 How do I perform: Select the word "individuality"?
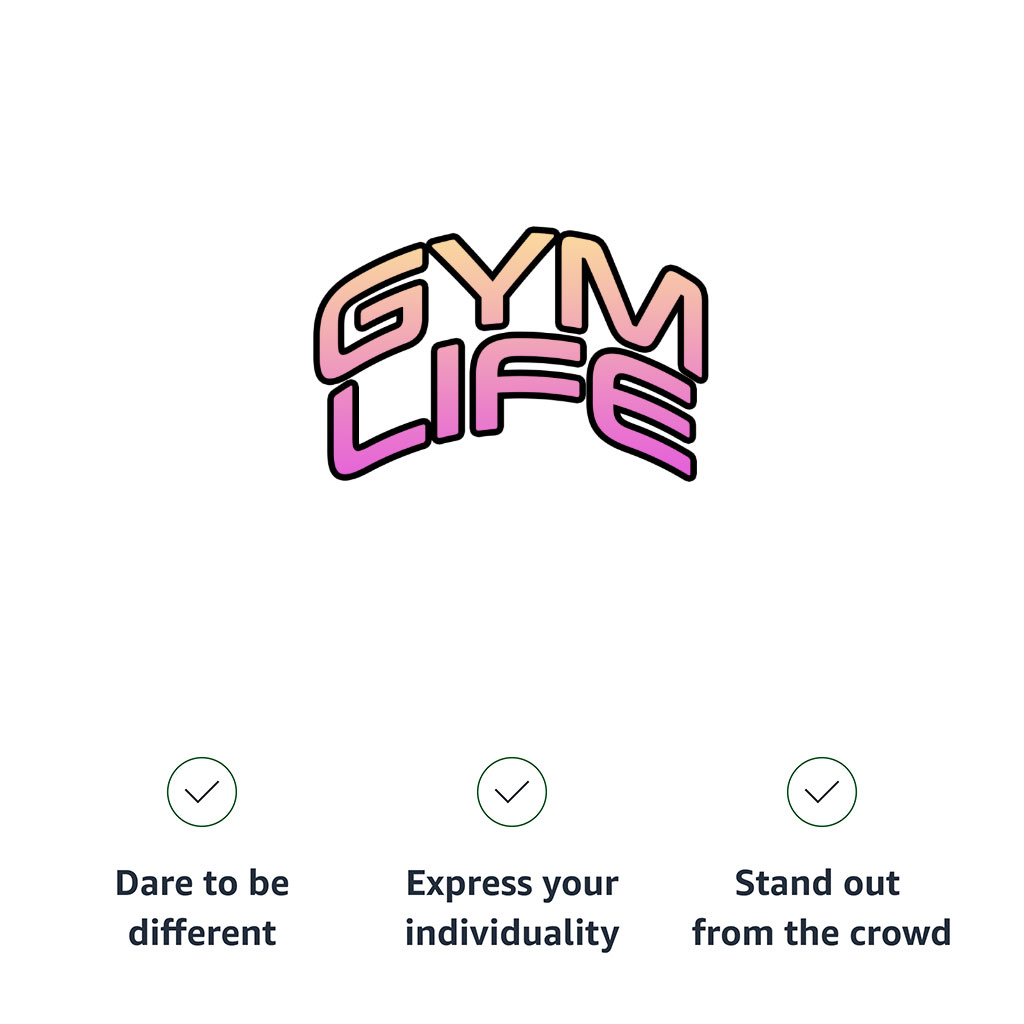point(512,933)
